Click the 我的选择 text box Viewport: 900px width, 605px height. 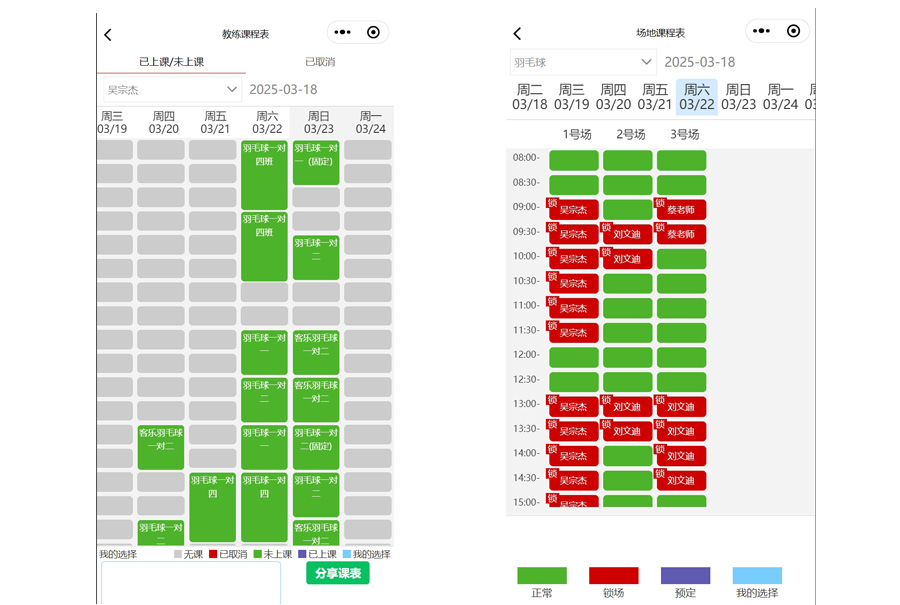[190, 583]
